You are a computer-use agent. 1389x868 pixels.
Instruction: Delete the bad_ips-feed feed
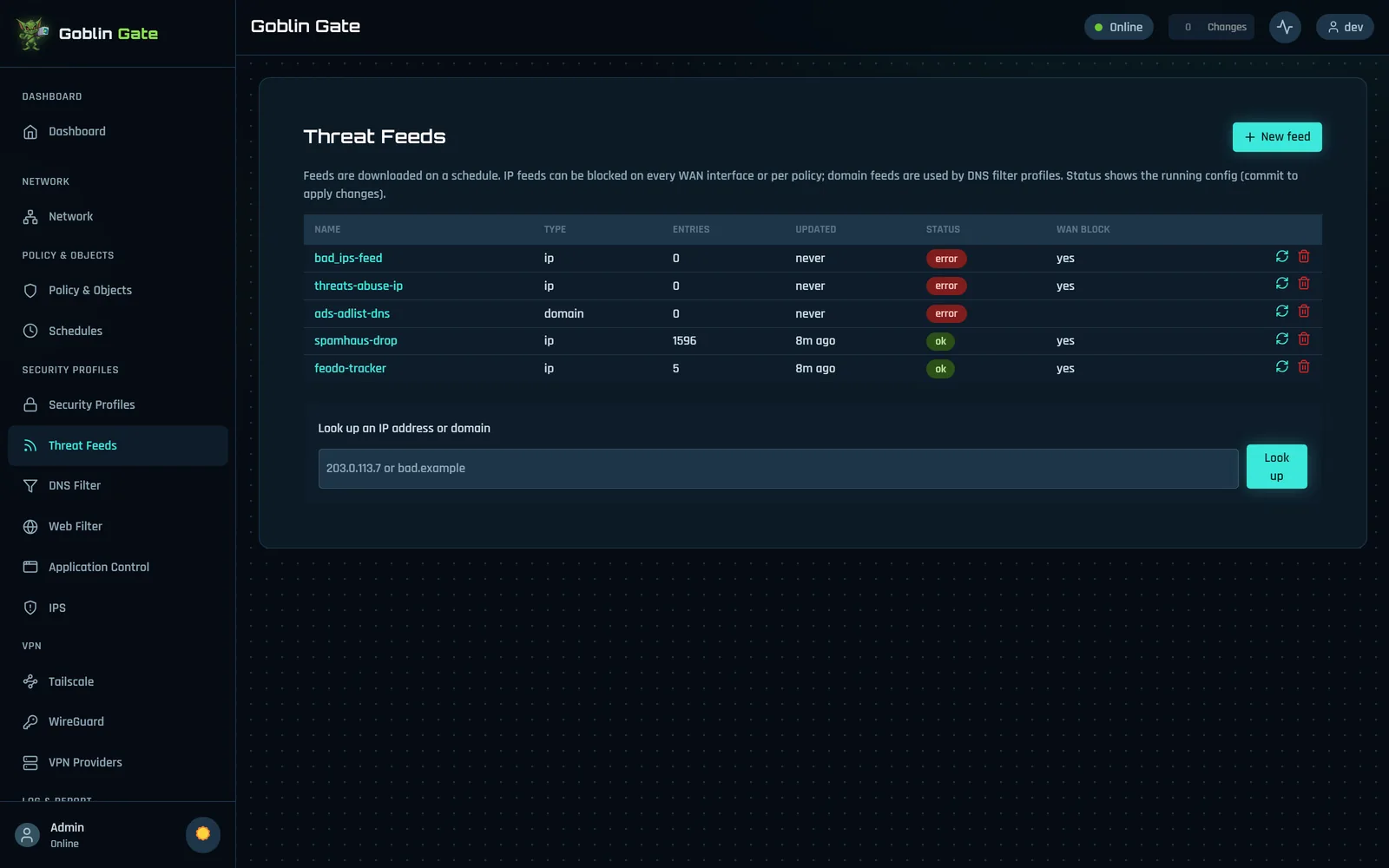[1304, 256]
